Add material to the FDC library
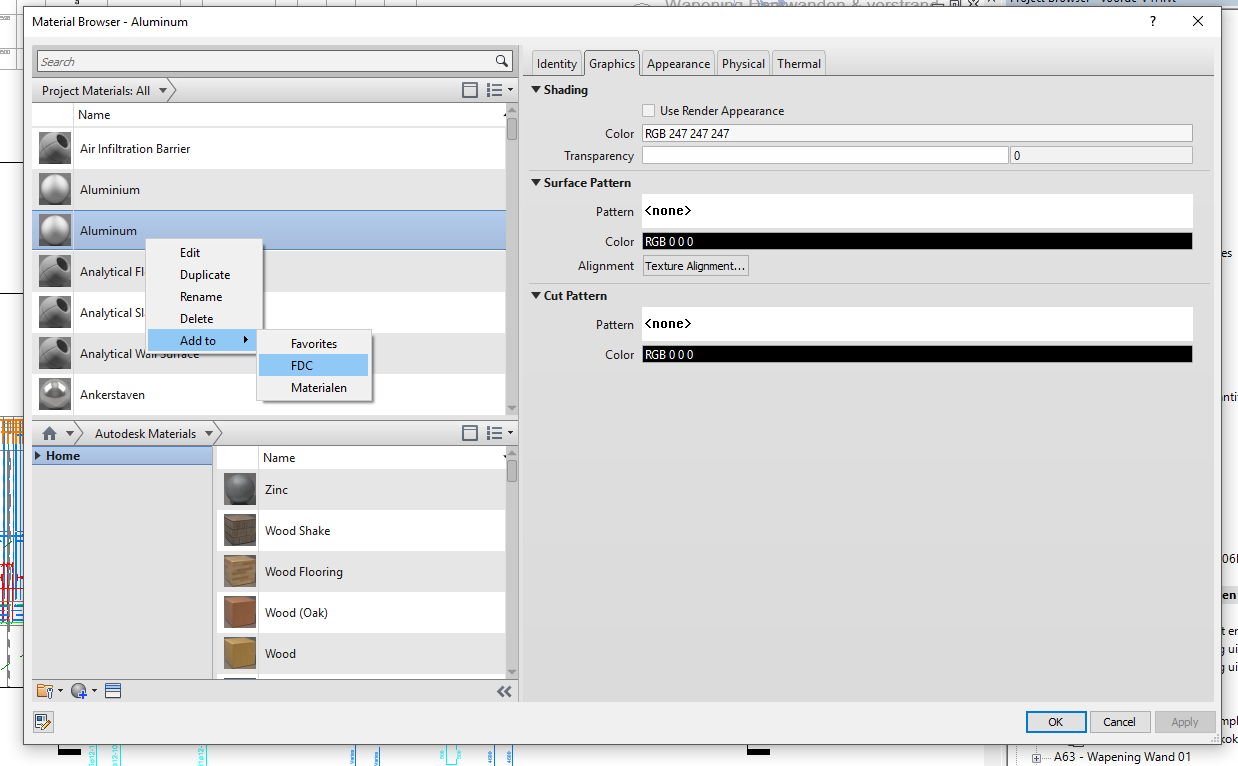The height and width of the screenshot is (766, 1238). (x=314, y=365)
